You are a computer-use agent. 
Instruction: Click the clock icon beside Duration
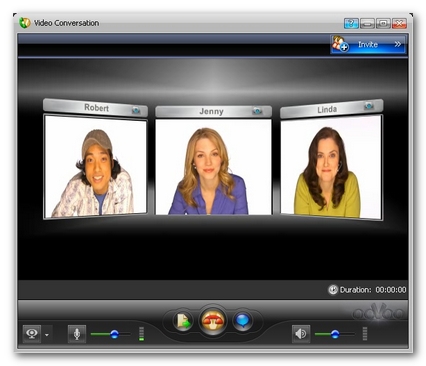(x=333, y=290)
